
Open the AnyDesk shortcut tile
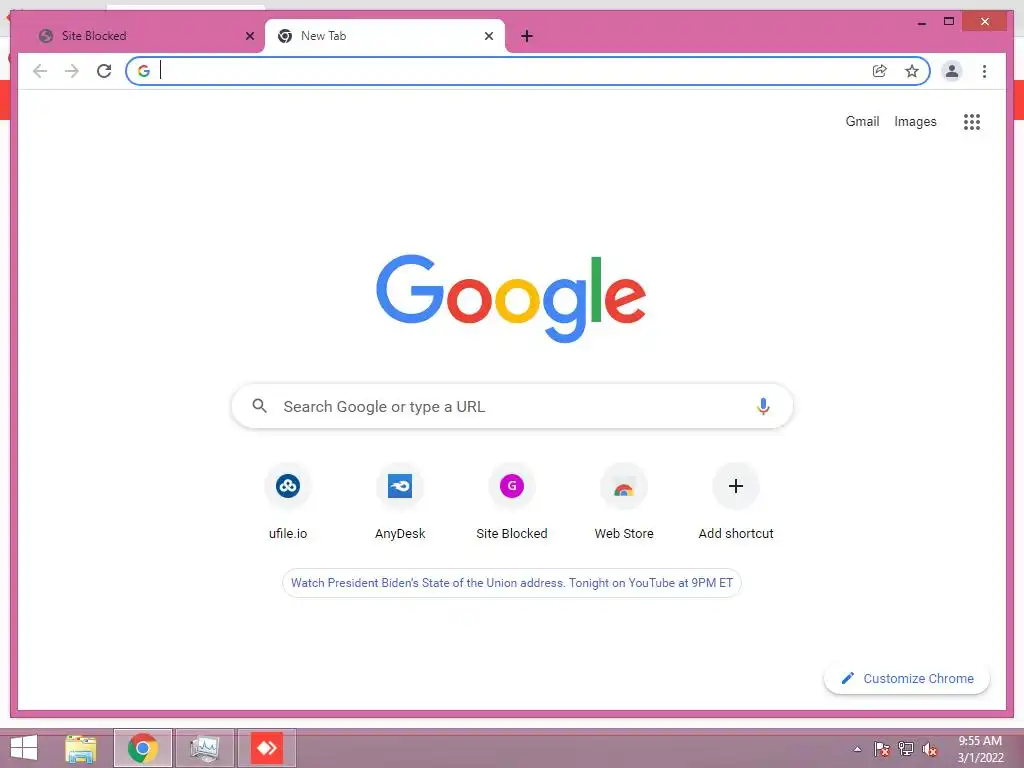click(x=400, y=502)
